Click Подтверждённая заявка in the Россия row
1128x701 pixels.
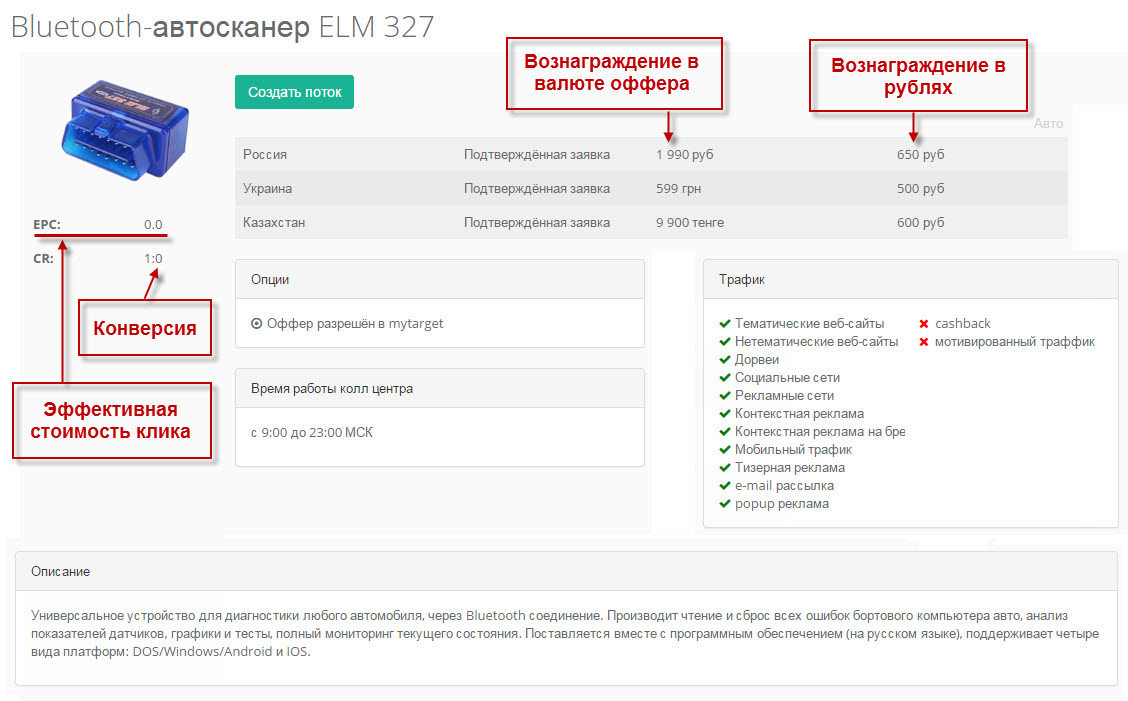coord(537,155)
